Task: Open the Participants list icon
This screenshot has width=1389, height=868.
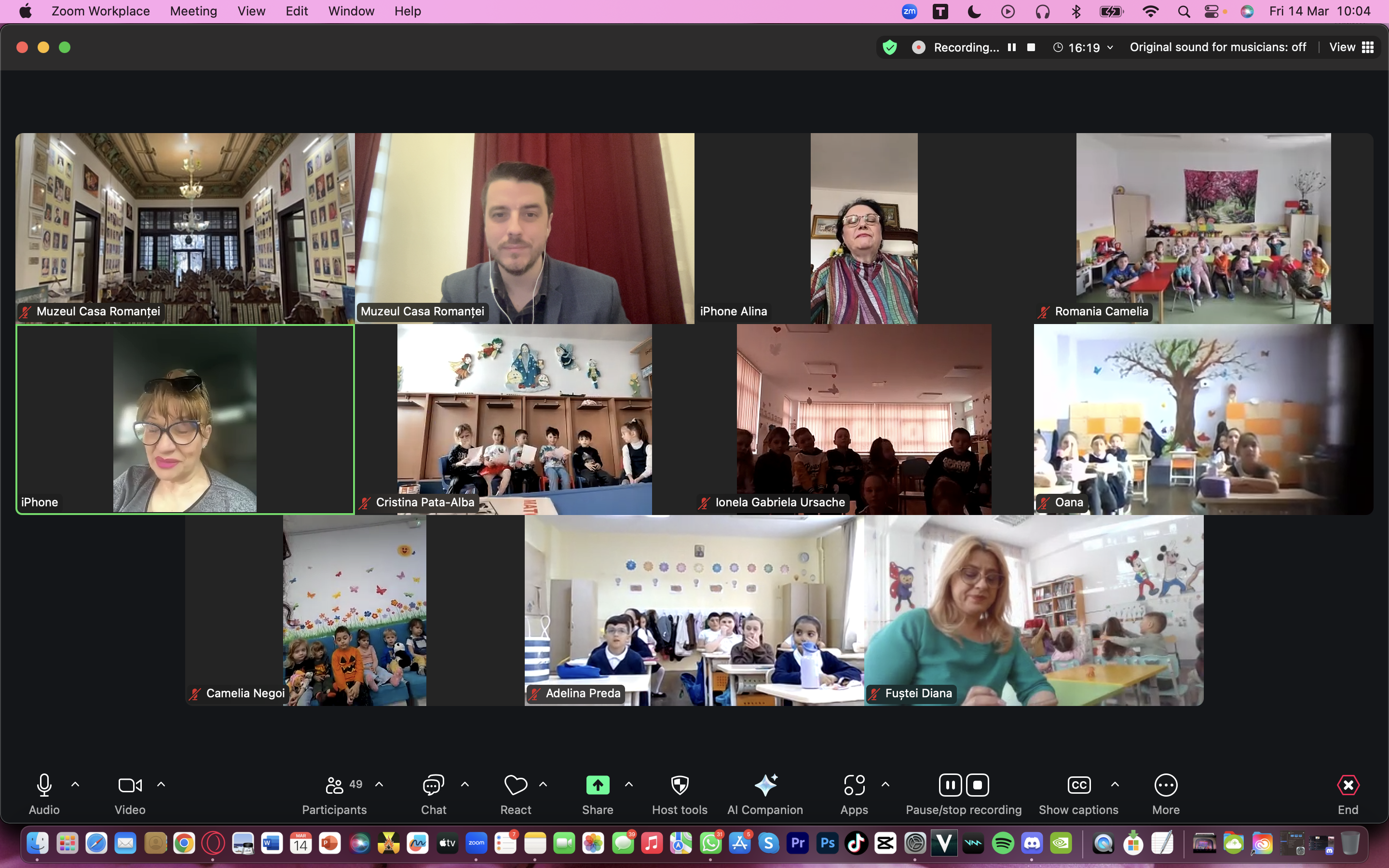Action: (x=335, y=785)
